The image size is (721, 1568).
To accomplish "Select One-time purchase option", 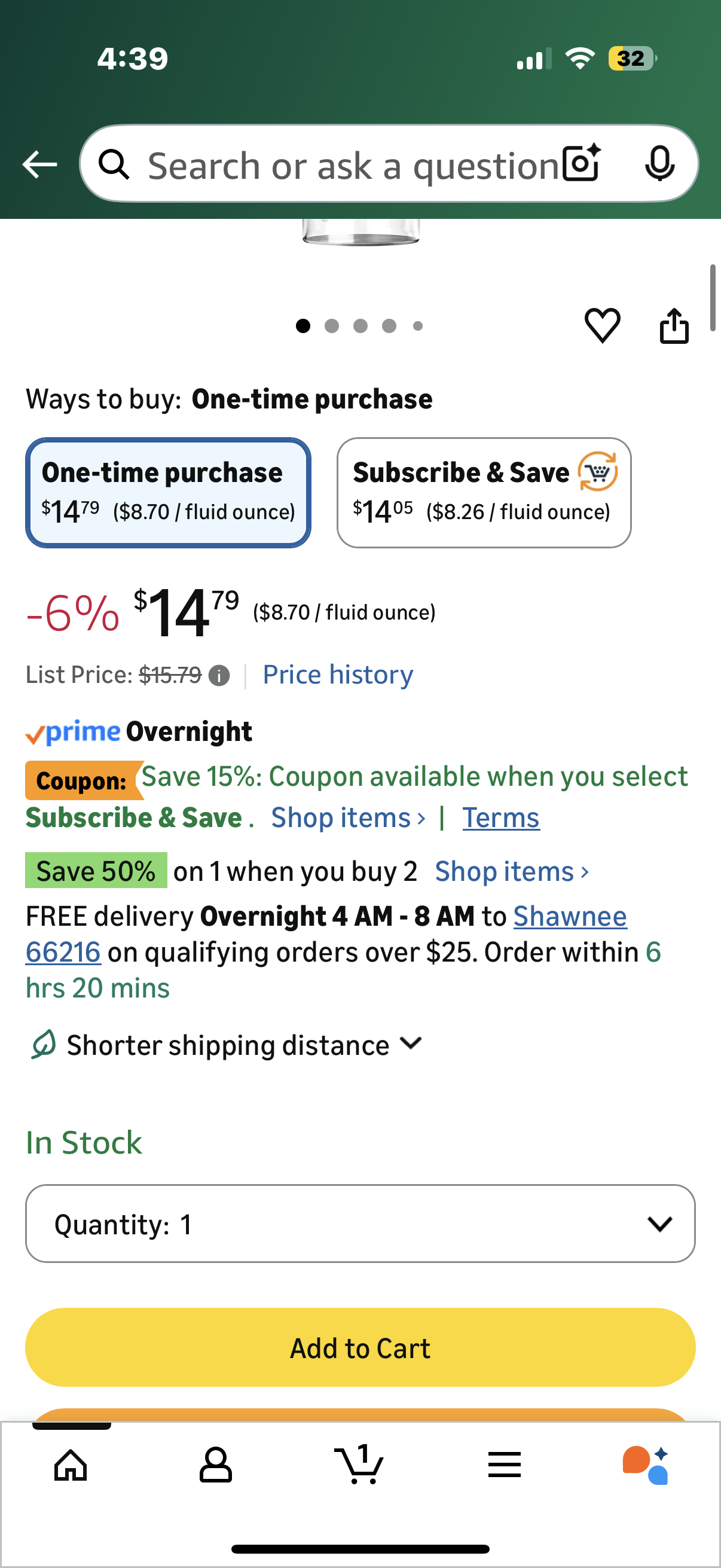I will [168, 492].
